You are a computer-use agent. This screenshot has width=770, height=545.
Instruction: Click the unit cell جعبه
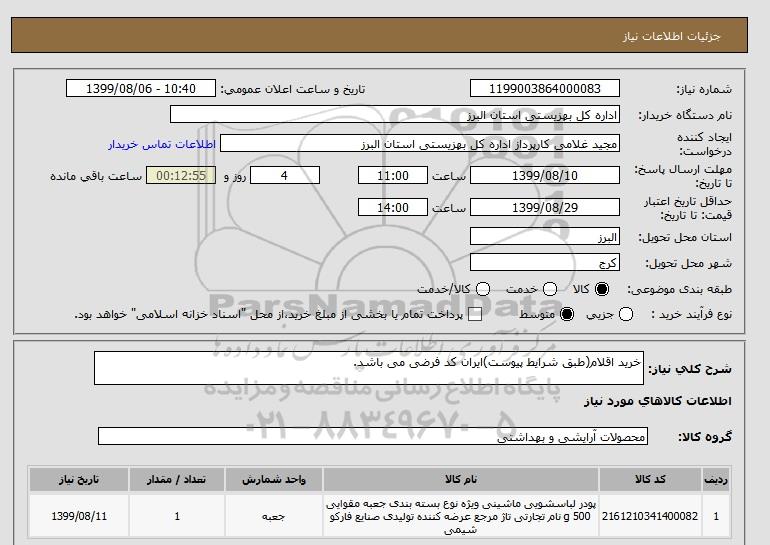point(274,517)
